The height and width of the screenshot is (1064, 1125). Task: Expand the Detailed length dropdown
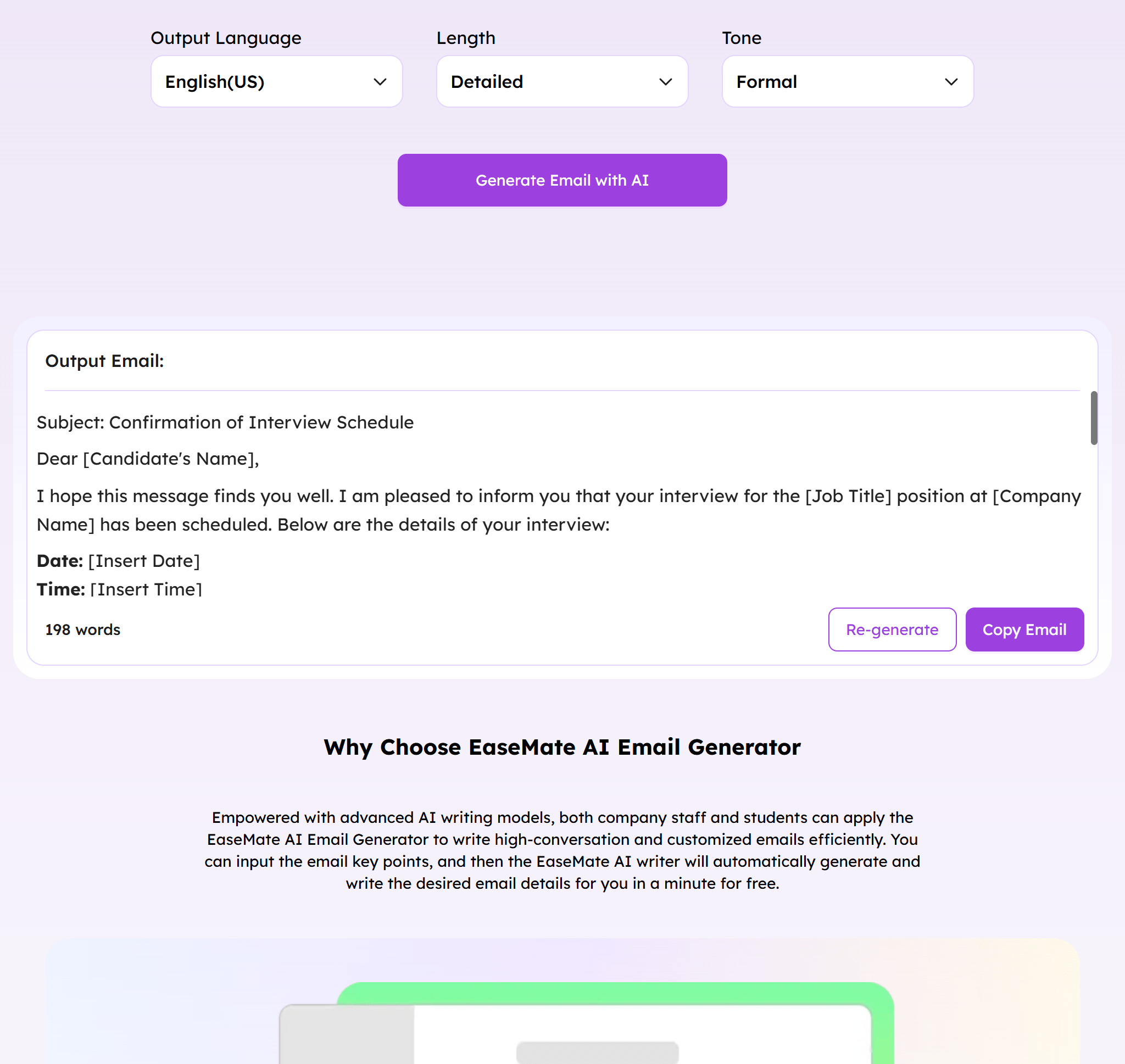(561, 82)
